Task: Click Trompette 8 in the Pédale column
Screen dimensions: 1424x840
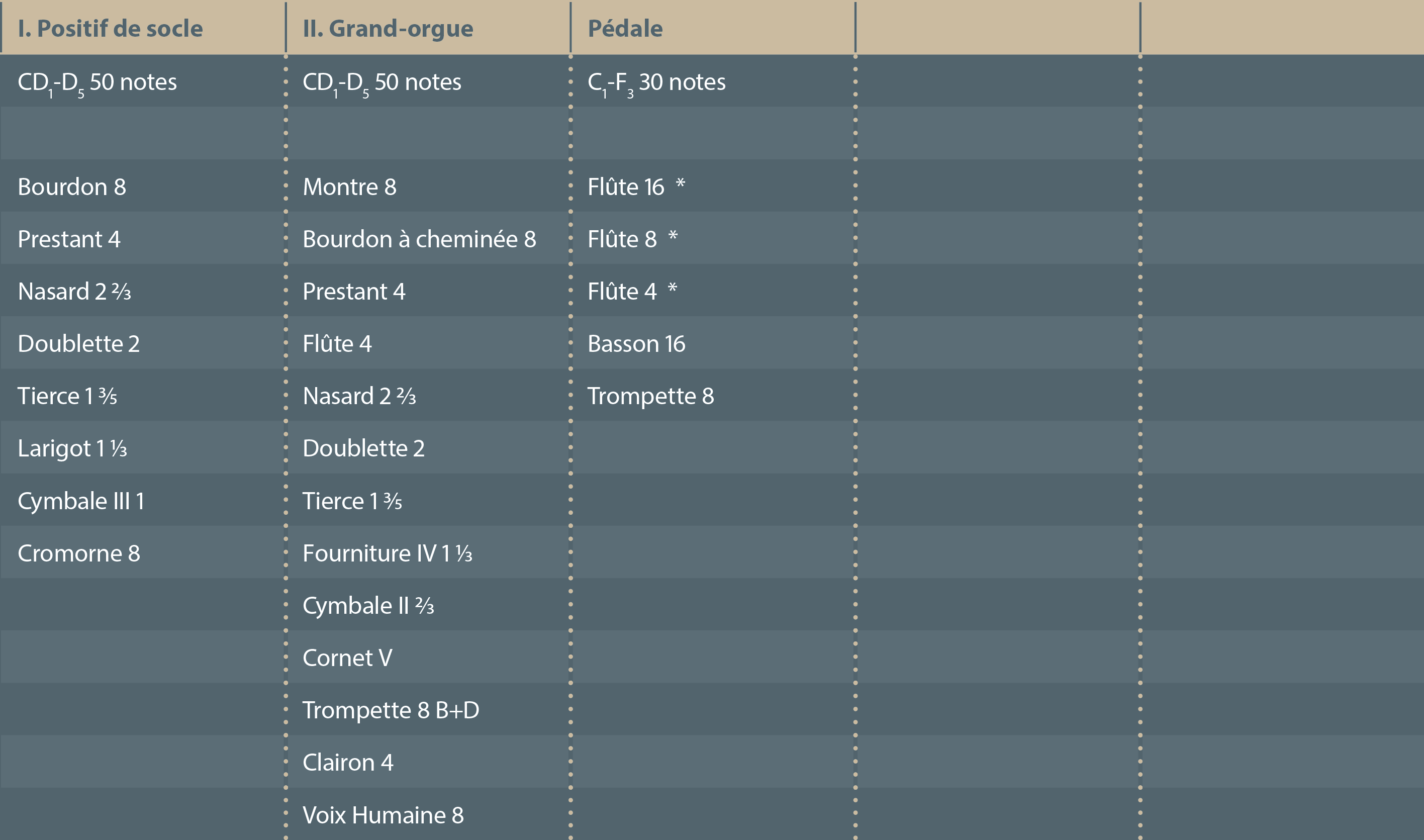Action: (650, 396)
